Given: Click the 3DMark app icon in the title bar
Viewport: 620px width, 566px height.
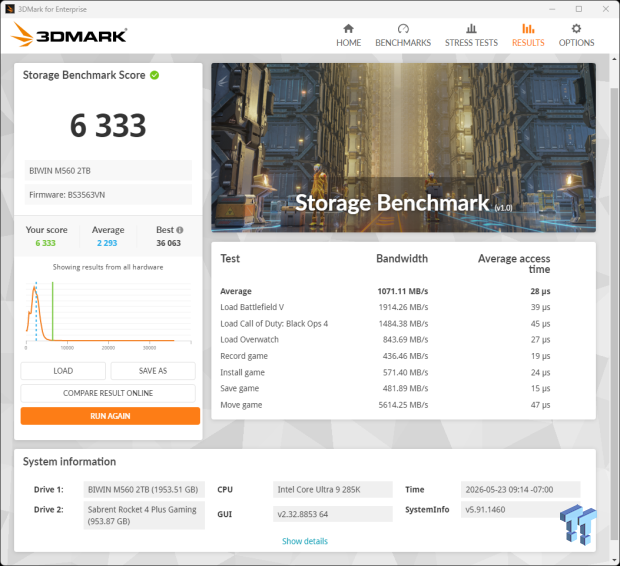Looking at the screenshot, I should pos(10,9).
